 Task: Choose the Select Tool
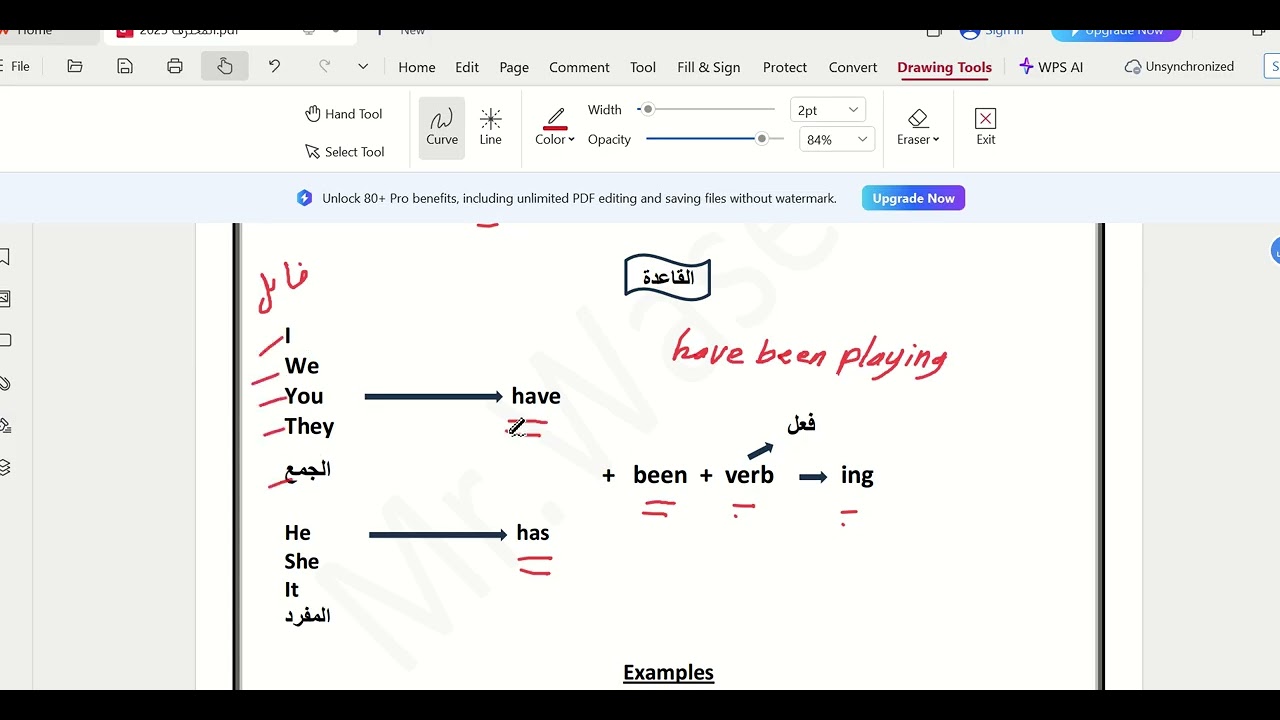(344, 152)
